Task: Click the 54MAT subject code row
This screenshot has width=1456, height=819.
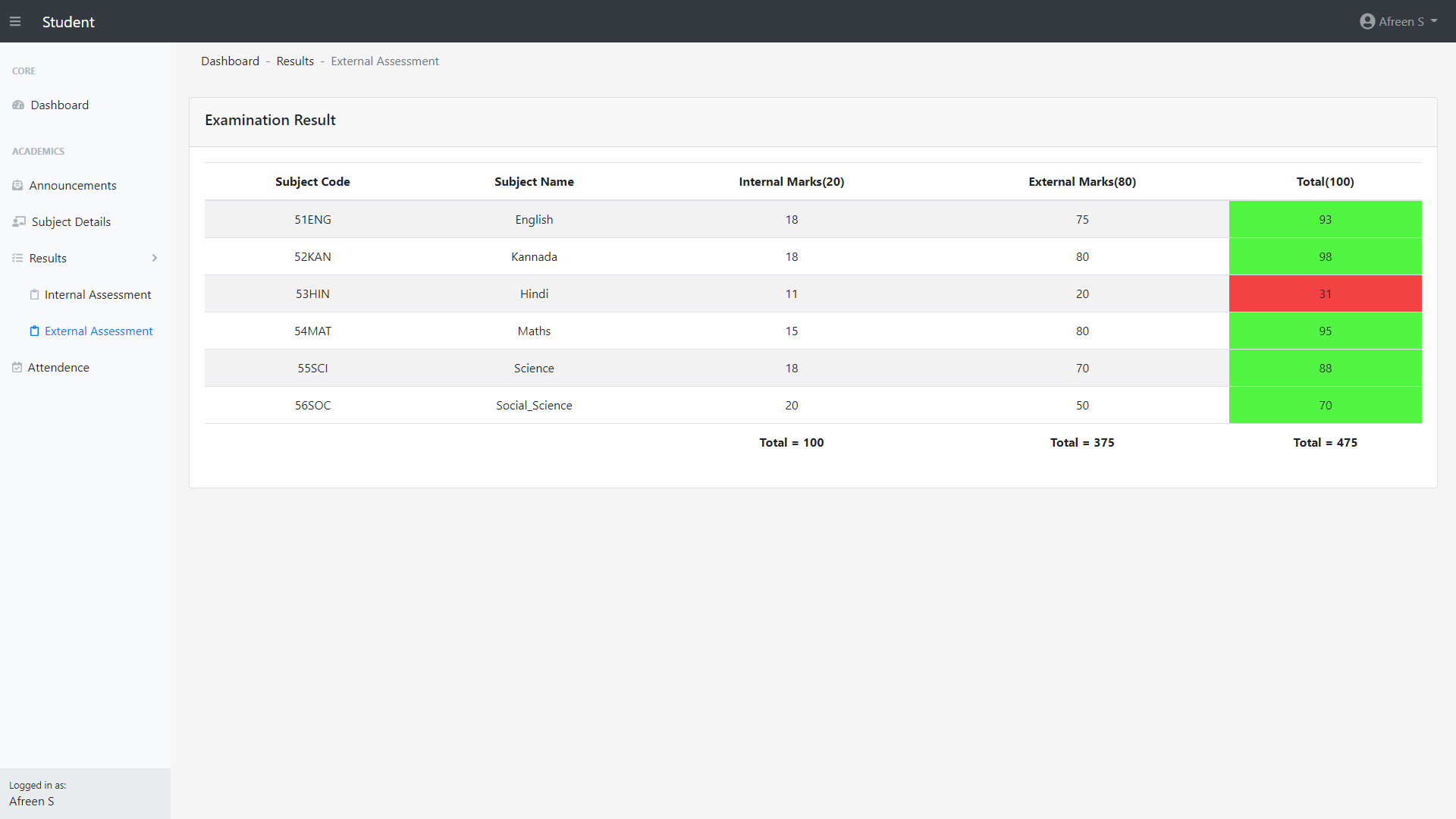Action: pos(312,331)
